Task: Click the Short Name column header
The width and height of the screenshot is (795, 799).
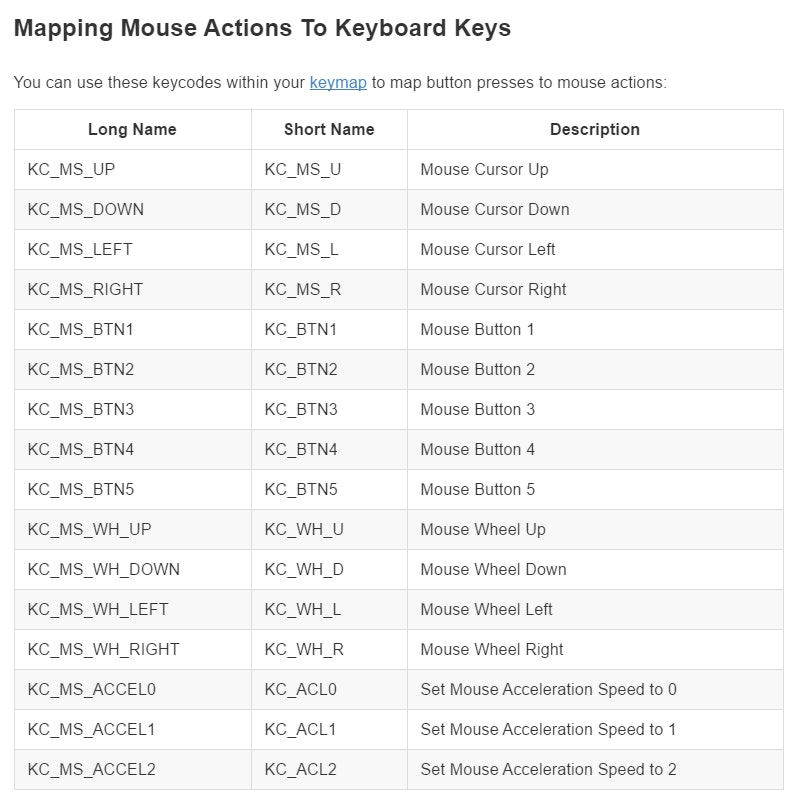Action: point(329,129)
